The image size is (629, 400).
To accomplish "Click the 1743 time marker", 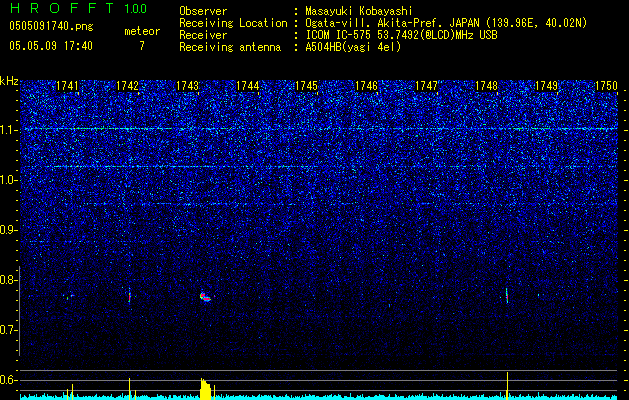I will [x=187, y=86].
